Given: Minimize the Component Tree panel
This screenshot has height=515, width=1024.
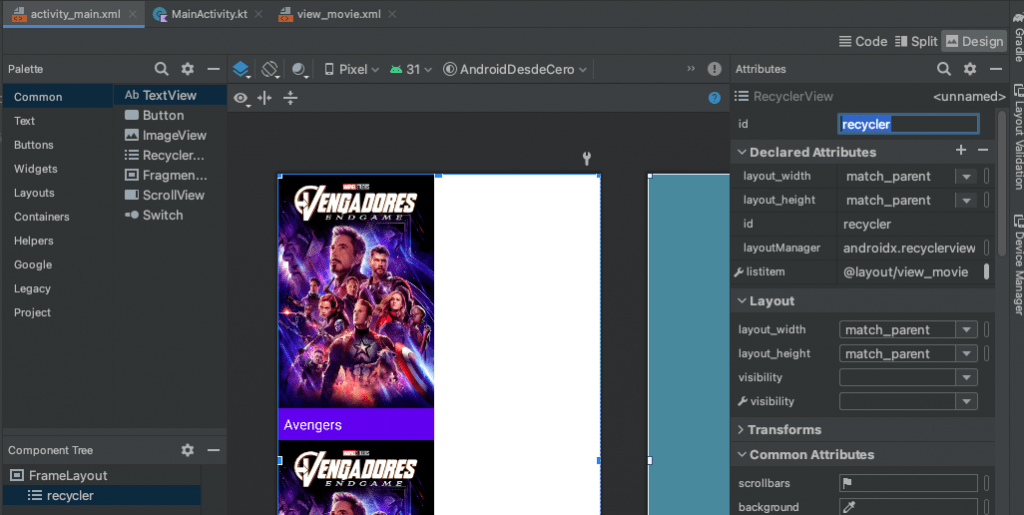Looking at the screenshot, I should (213, 450).
